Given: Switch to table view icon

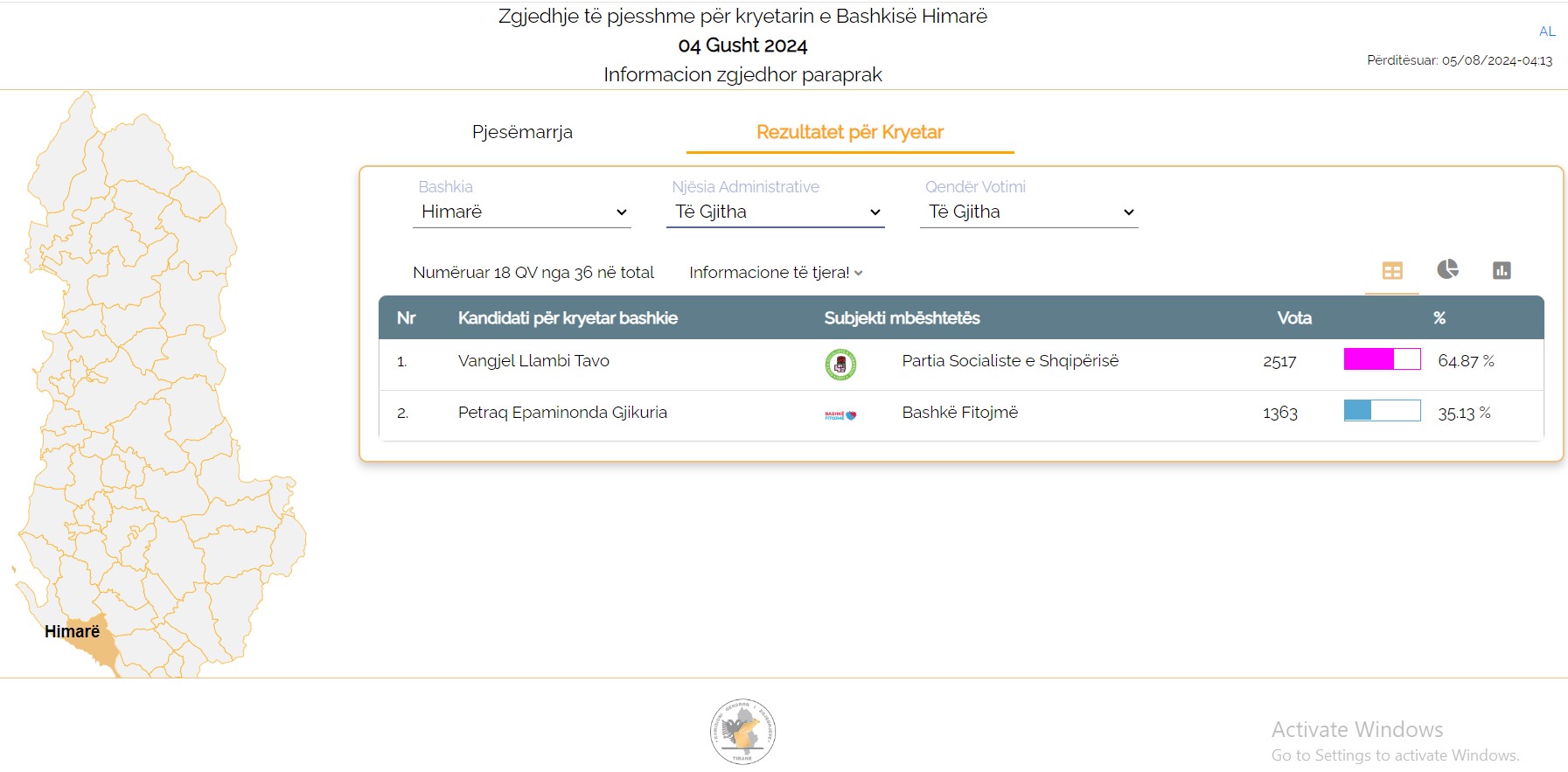Looking at the screenshot, I should click(x=1391, y=271).
